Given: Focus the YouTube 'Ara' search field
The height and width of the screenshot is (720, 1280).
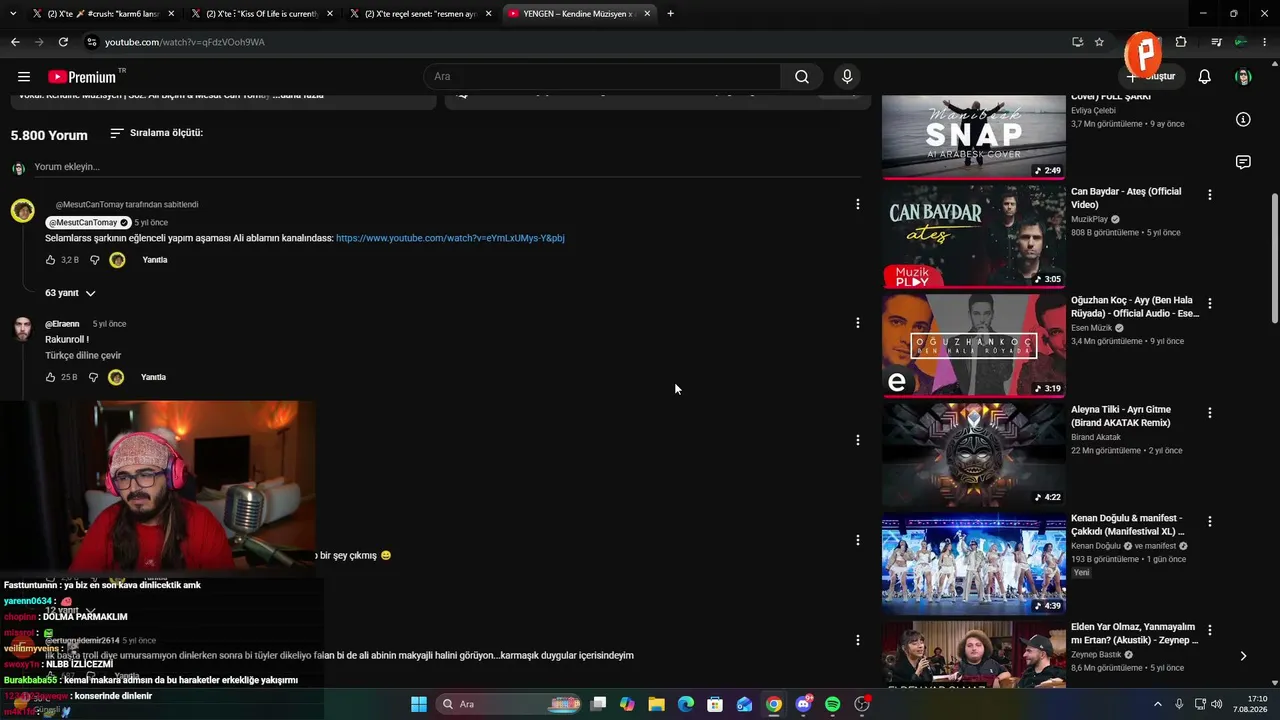Looking at the screenshot, I should (602, 77).
